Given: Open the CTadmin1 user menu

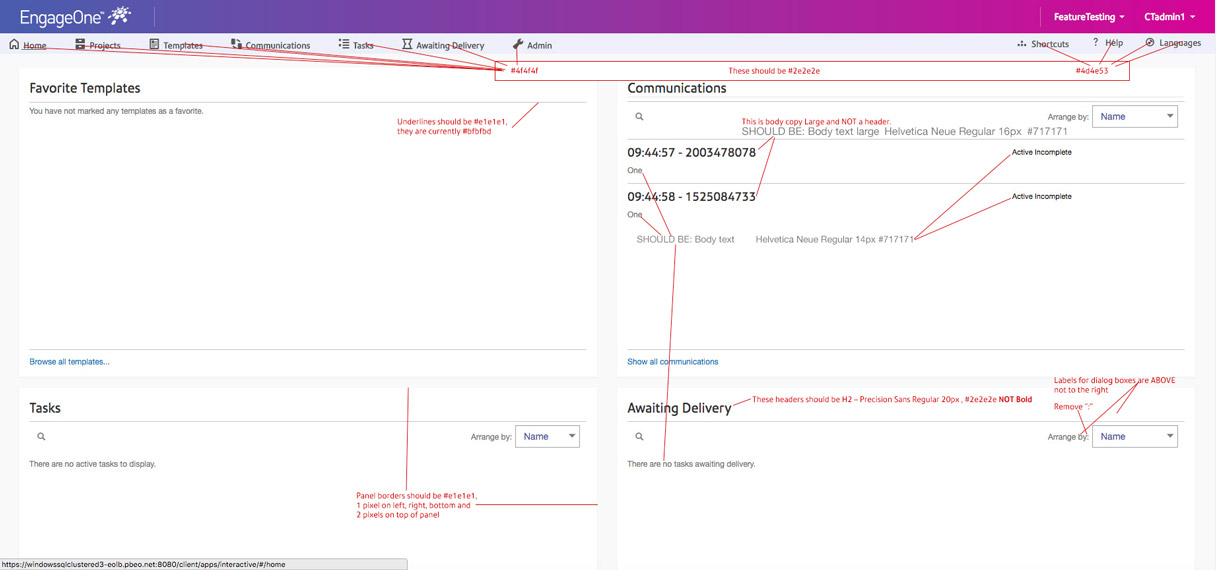Looking at the screenshot, I should (1169, 17).
